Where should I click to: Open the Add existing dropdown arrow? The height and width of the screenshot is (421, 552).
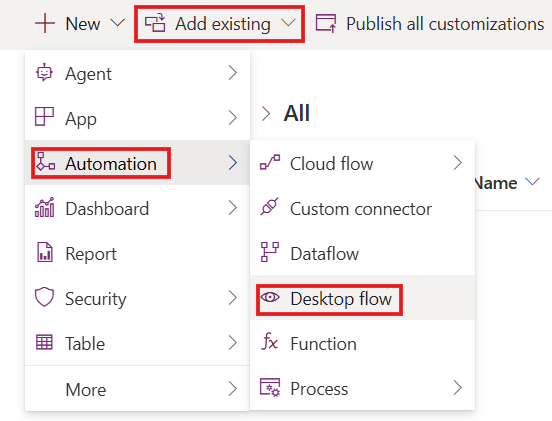(x=288, y=23)
